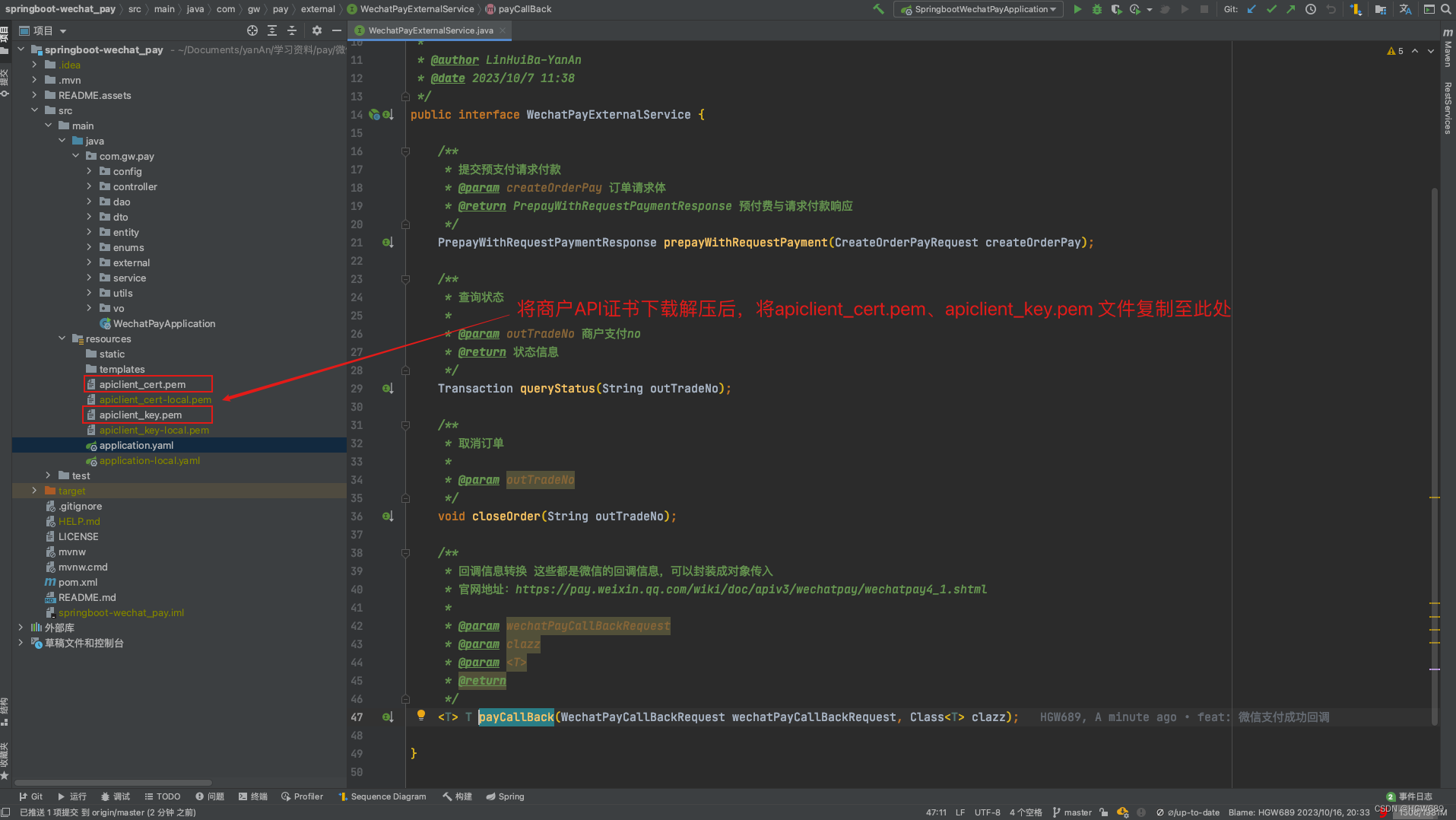1456x820 pixels.
Task: Click the run anything terminal-window icon
Action: (x=1429, y=9)
